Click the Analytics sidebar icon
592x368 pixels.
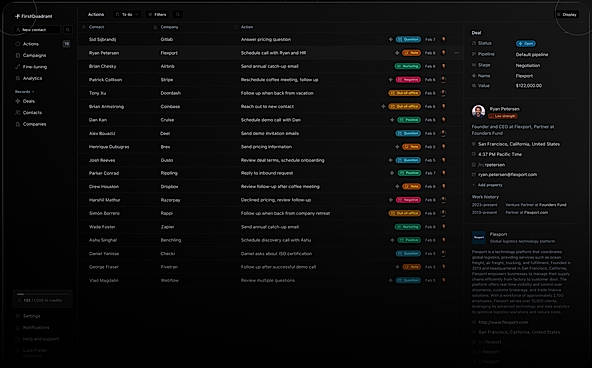point(17,78)
